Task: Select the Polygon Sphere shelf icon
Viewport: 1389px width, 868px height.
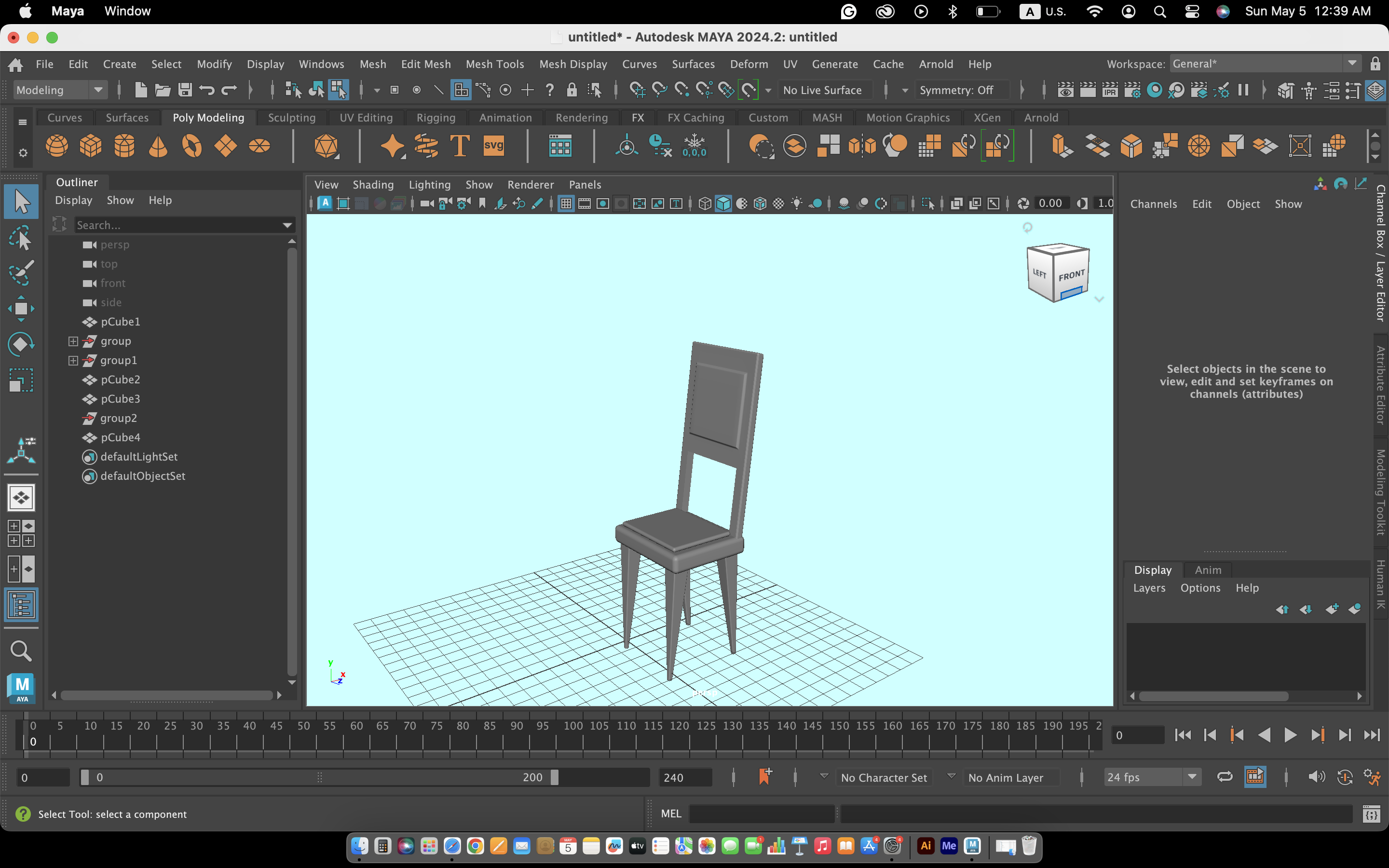Action: [56, 146]
